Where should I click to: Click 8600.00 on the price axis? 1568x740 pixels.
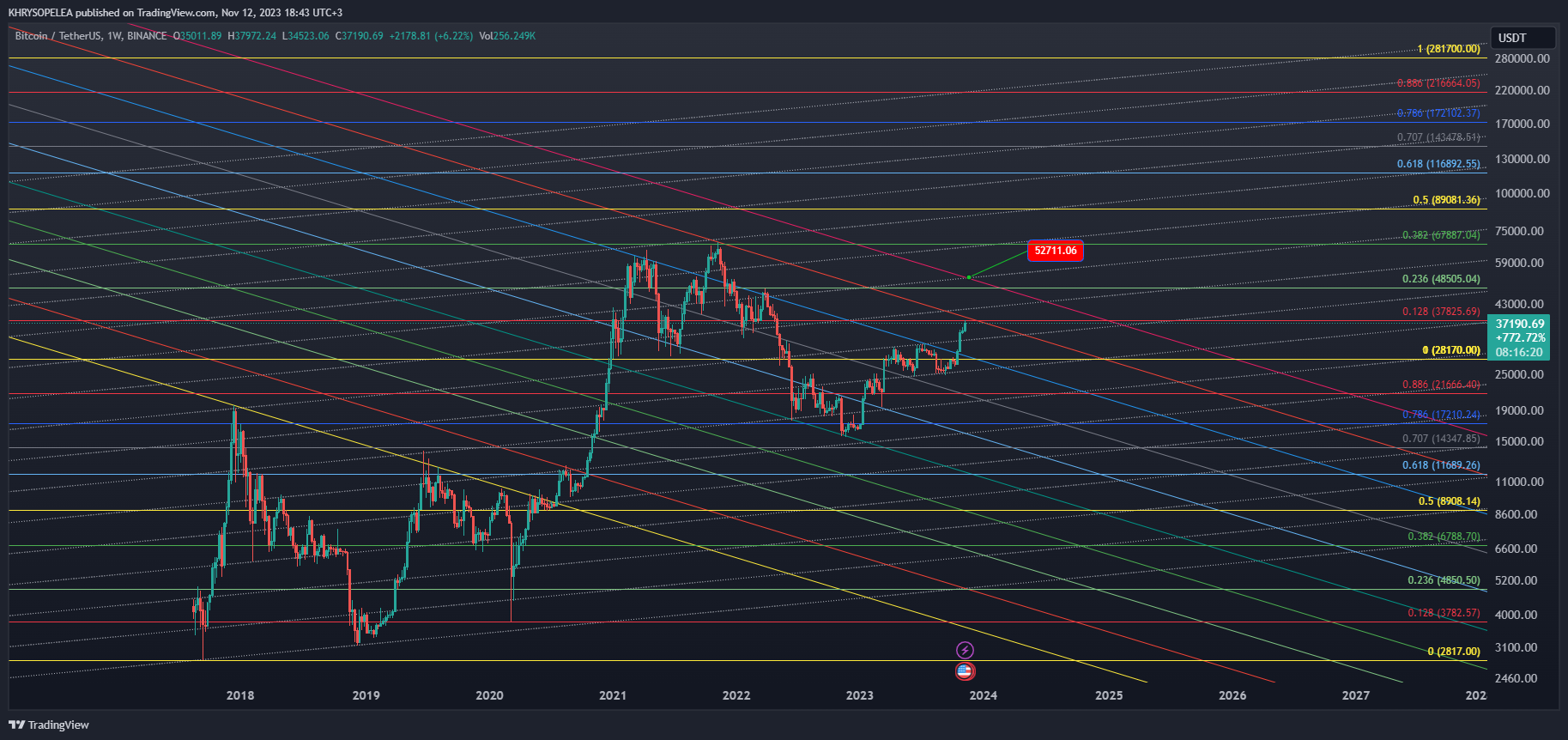1516,514
